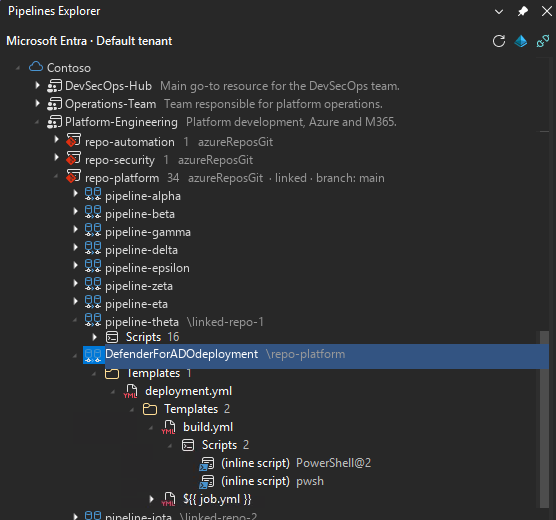
Task: Collapse the Platform-Engineering project
Action: (37, 122)
